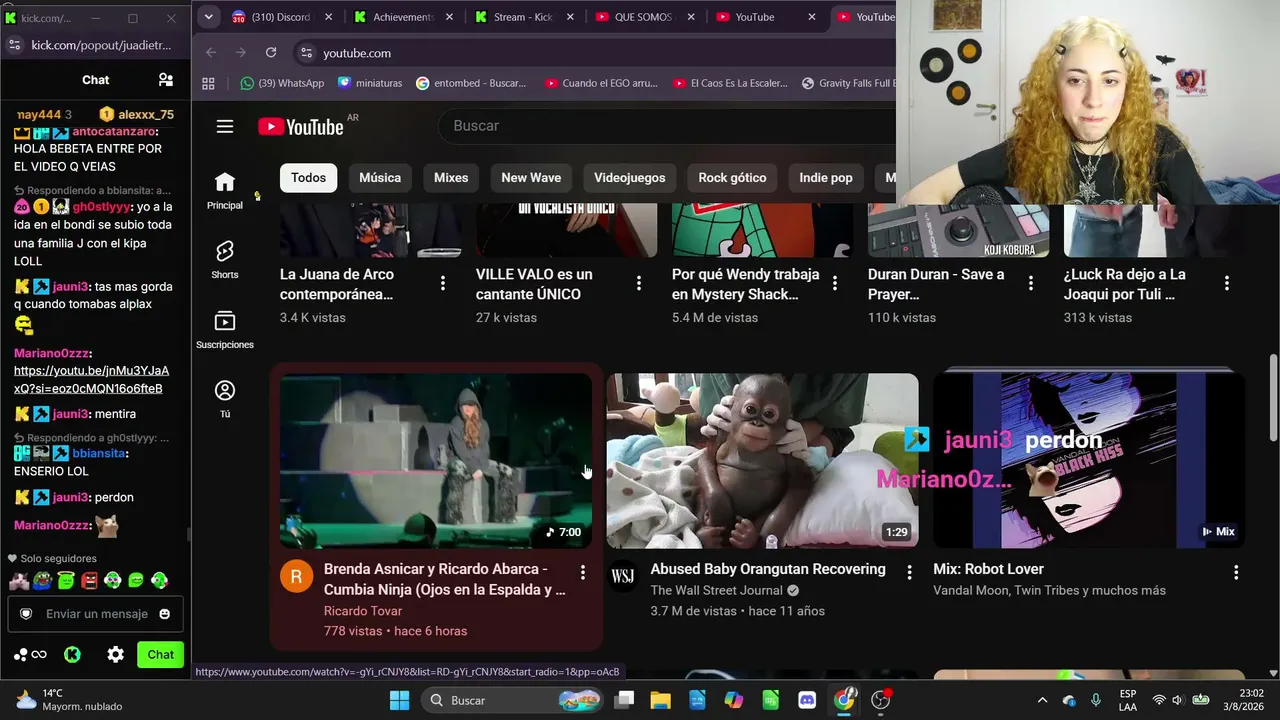1280x720 pixels.
Task: Open options for Por qué Wendy trabaja video
Action: coord(835,284)
